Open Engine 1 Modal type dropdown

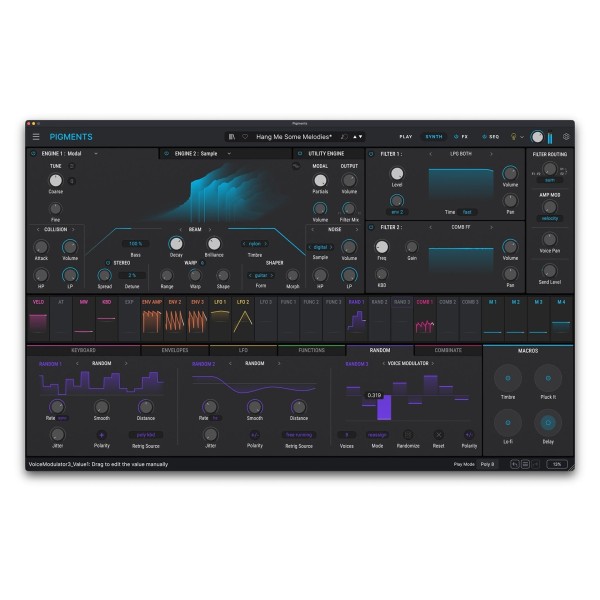pyautogui.click(x=96, y=153)
